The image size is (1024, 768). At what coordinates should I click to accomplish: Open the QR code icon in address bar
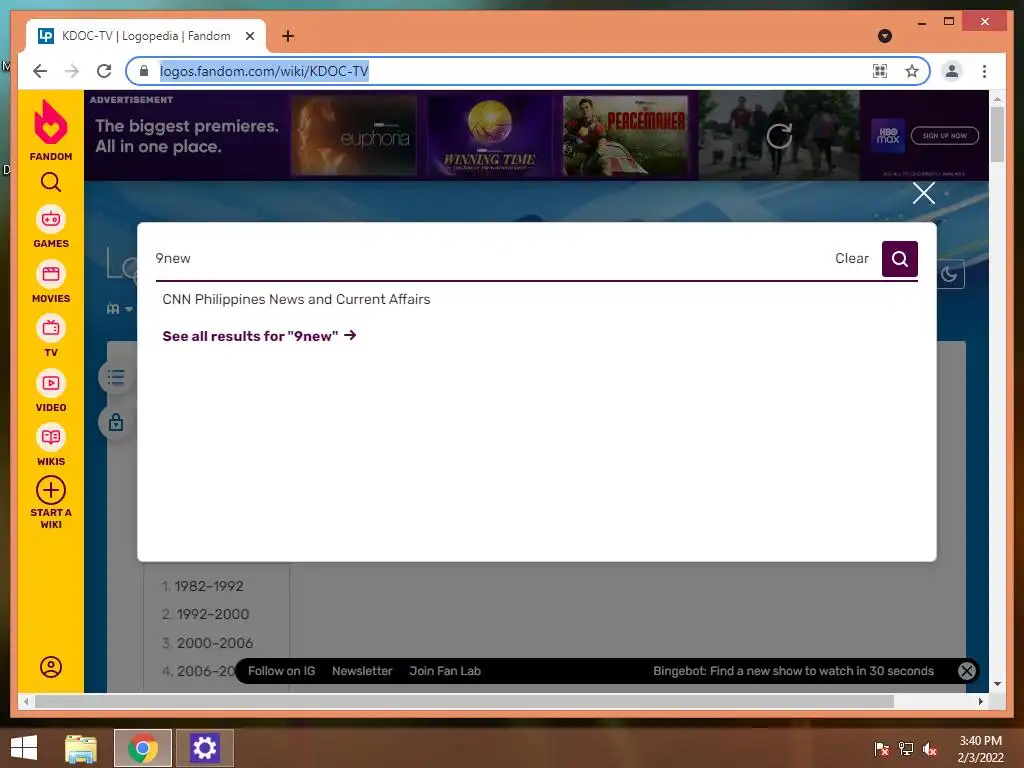click(x=880, y=71)
